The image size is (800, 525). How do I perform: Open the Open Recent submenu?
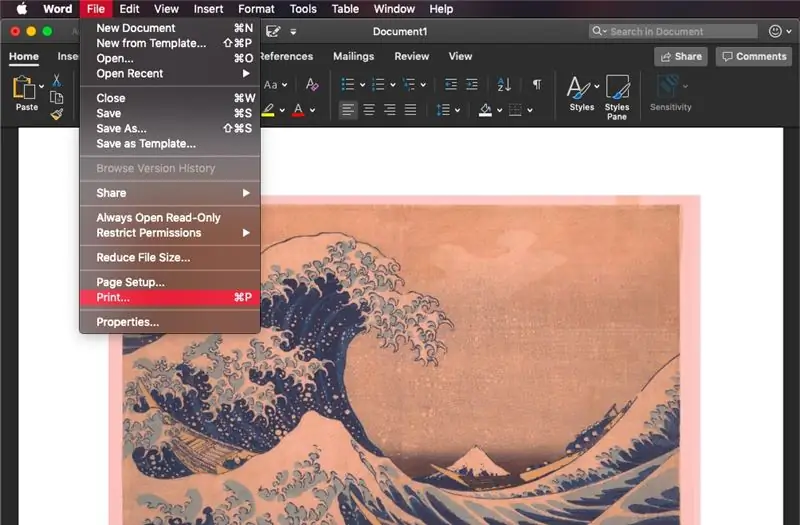170,73
